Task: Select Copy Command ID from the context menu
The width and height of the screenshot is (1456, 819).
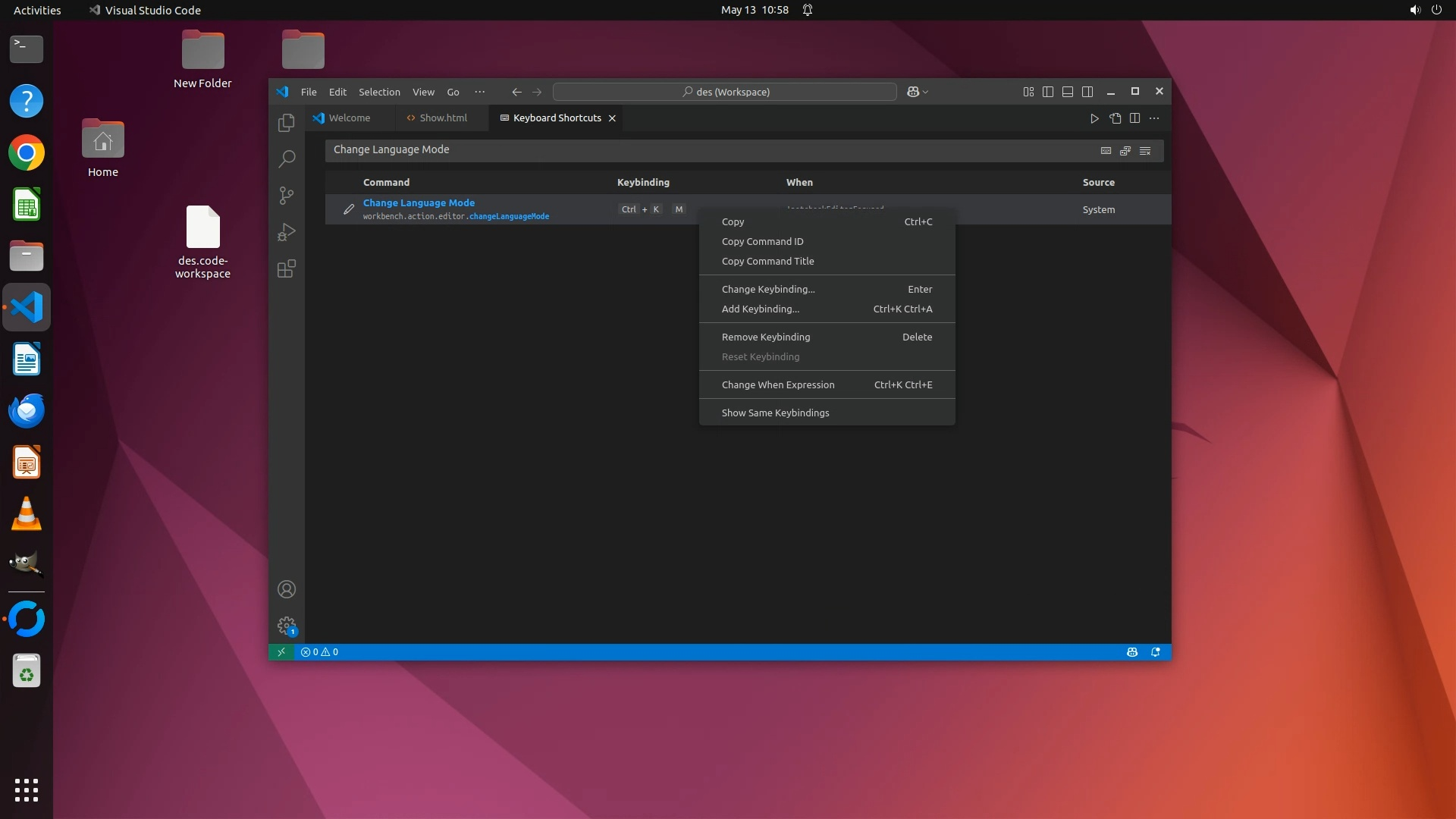Action: point(762,241)
